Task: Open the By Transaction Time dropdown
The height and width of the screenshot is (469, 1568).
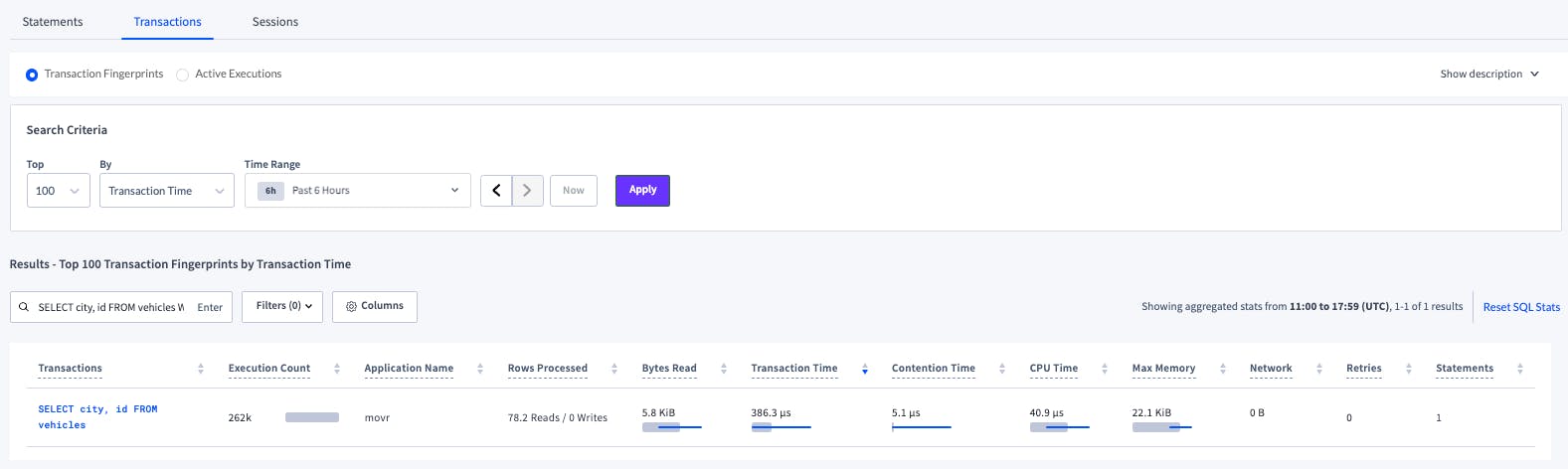Action: [x=166, y=191]
